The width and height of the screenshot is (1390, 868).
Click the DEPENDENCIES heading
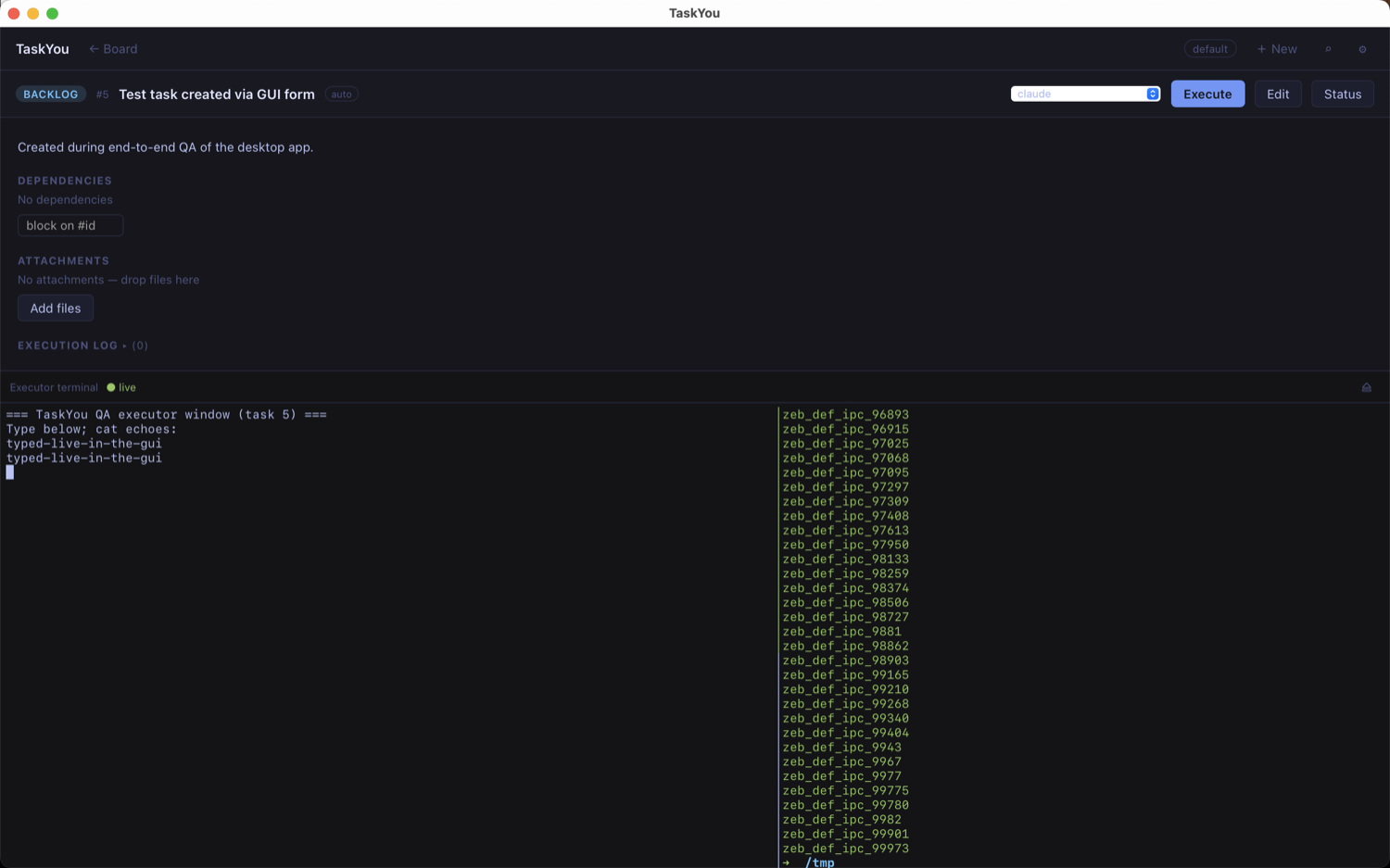tap(65, 181)
